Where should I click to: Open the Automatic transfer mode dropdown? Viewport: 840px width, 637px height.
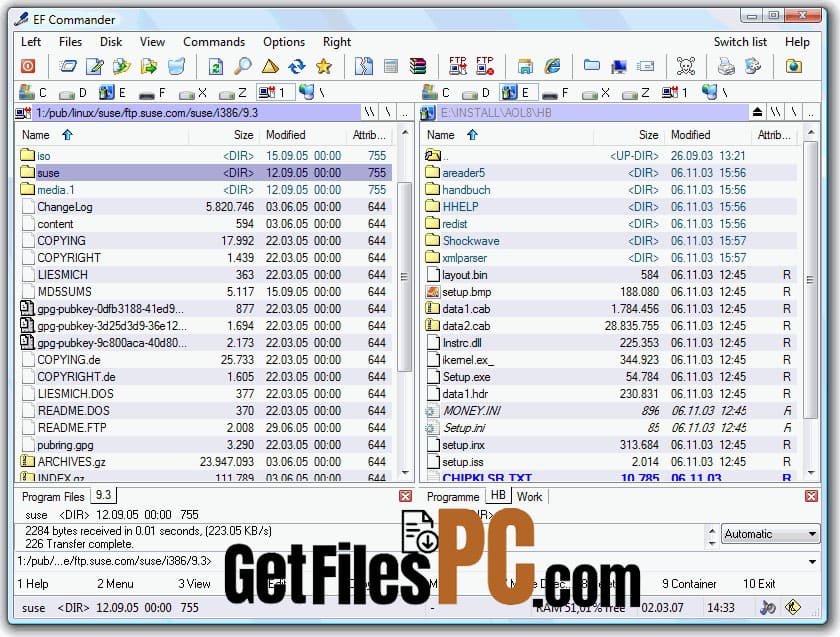(770, 534)
